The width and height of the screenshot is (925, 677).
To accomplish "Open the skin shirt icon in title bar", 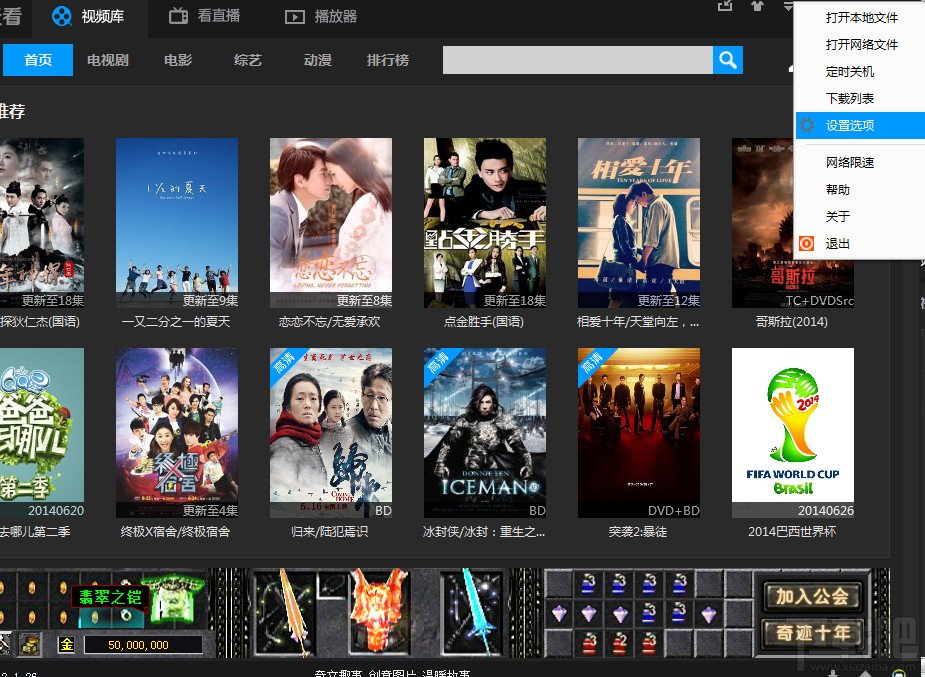I will tap(757, 6).
